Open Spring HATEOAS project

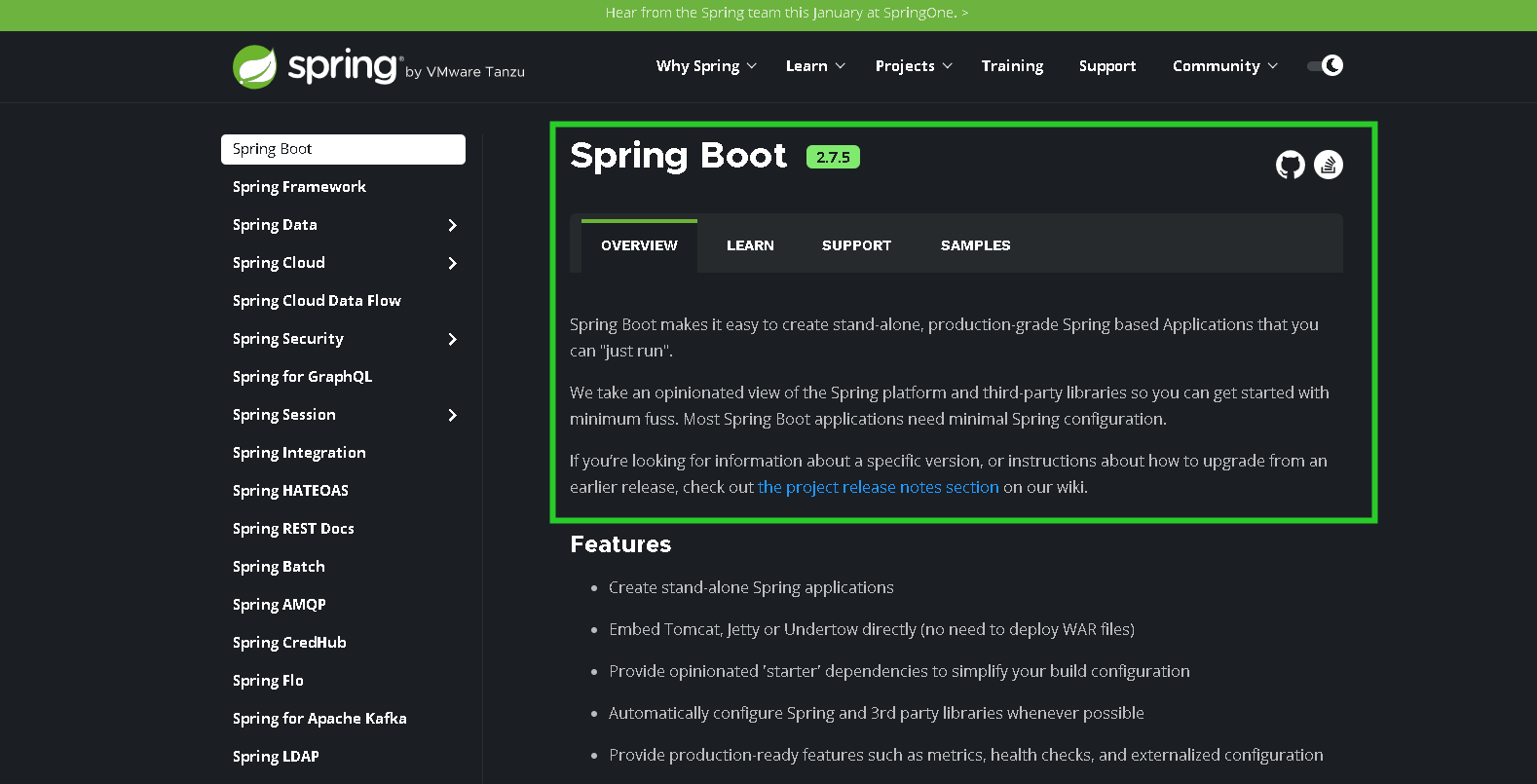coord(290,491)
